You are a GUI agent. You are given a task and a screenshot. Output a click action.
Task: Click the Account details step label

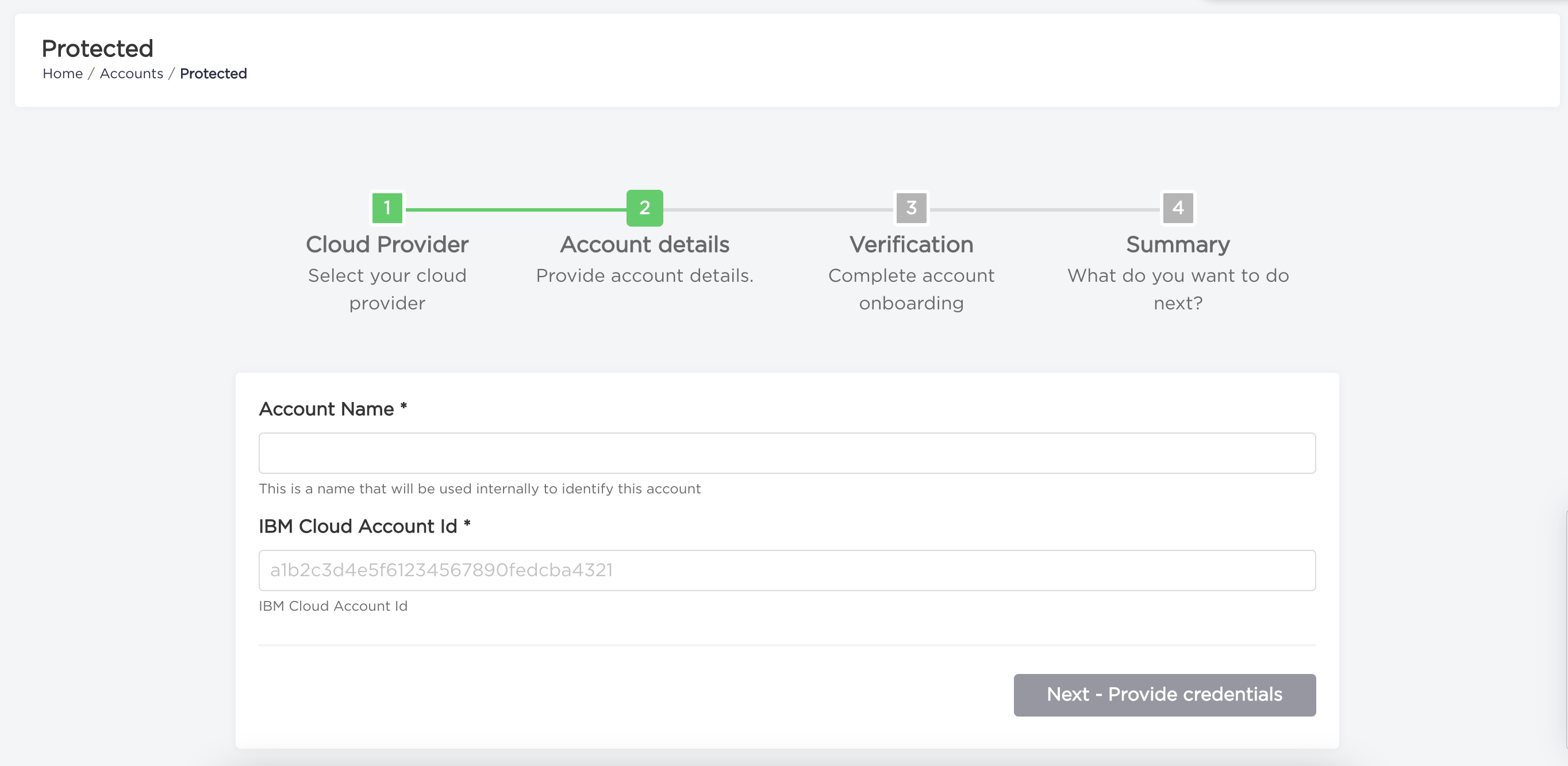coord(644,244)
